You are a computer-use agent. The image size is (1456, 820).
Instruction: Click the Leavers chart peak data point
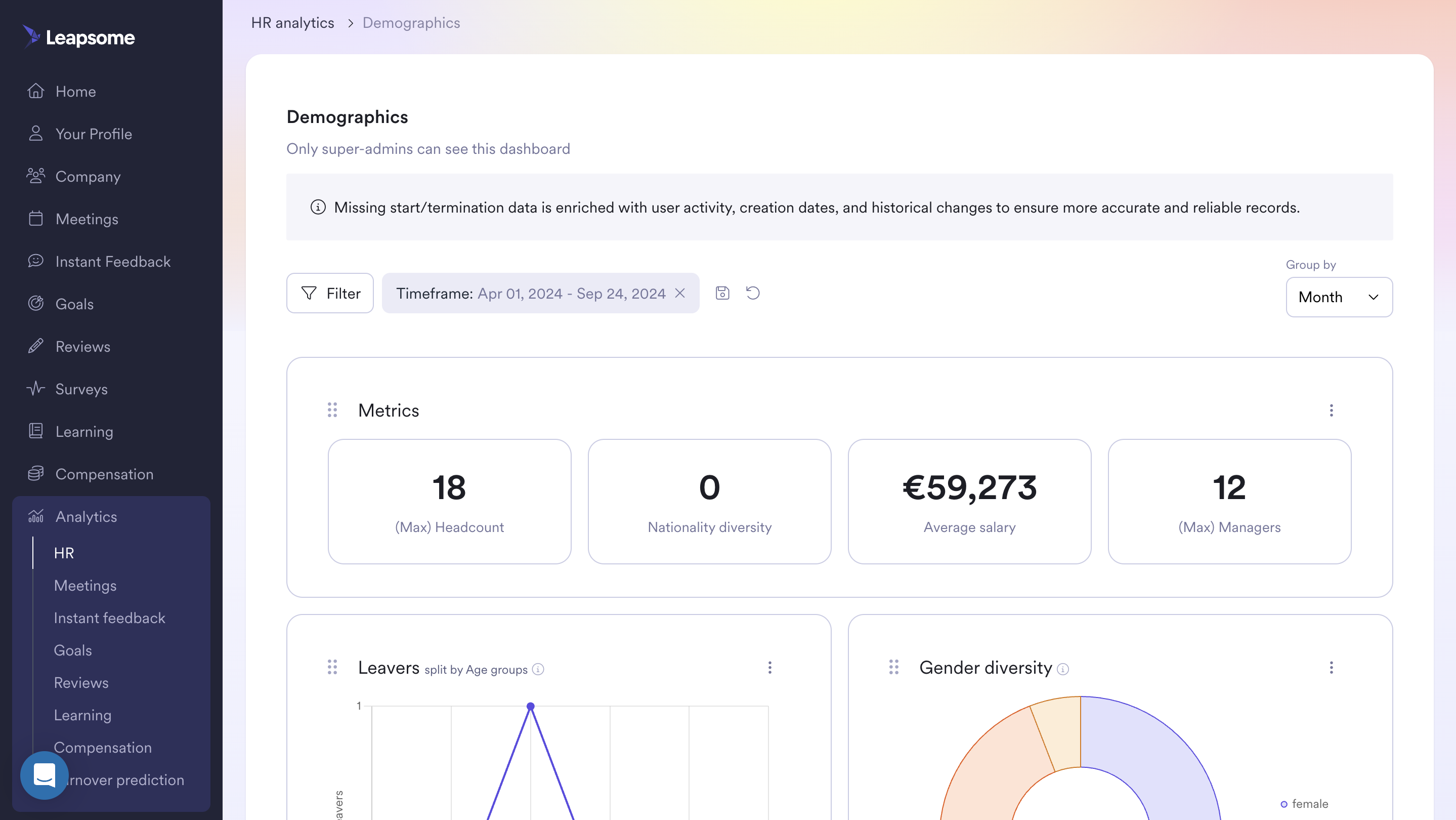(x=531, y=706)
